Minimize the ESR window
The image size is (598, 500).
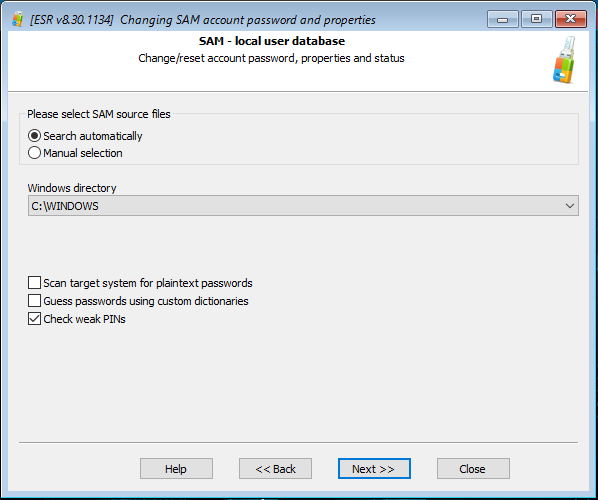503,19
